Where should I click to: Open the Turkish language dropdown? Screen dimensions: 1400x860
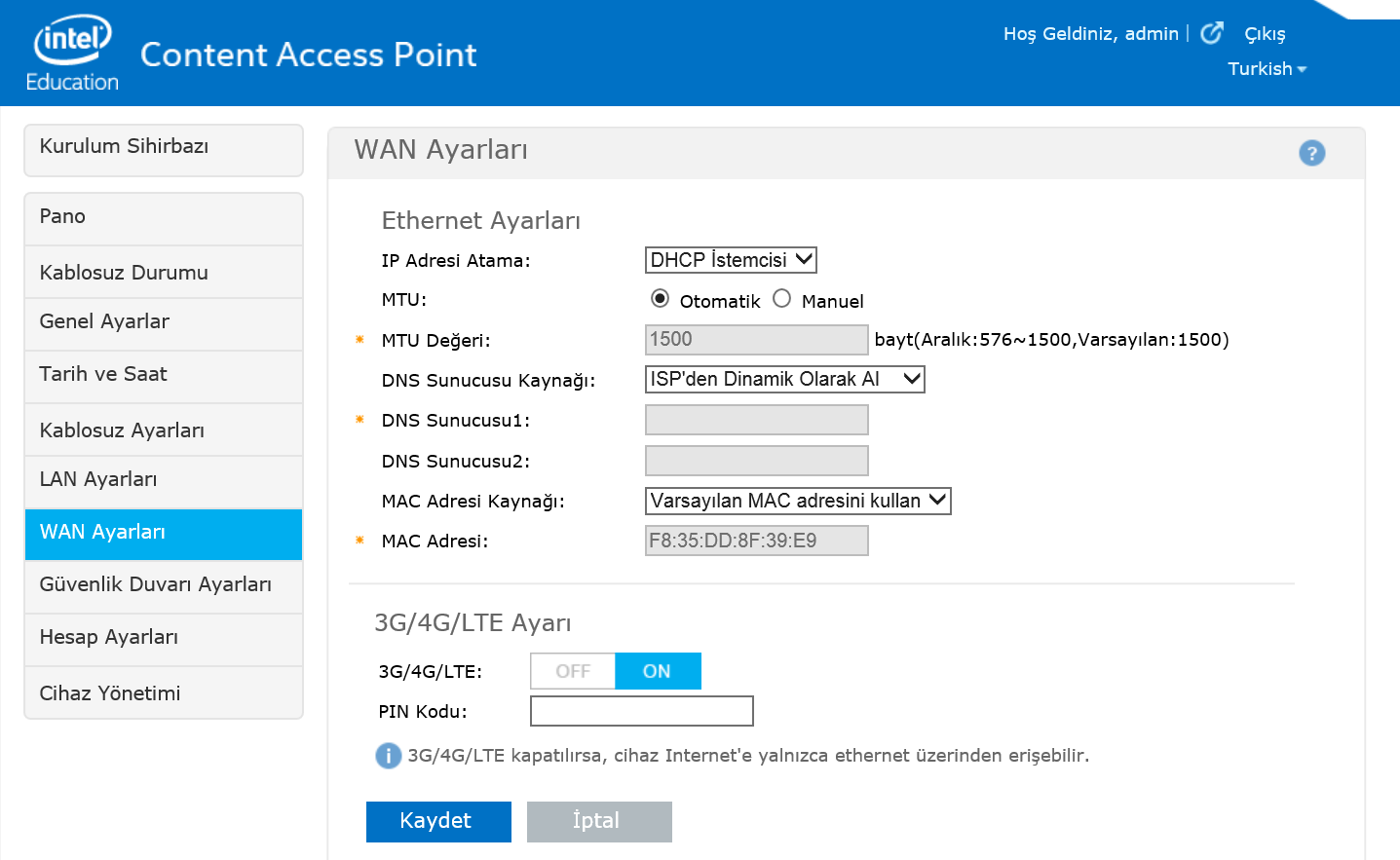click(1267, 69)
